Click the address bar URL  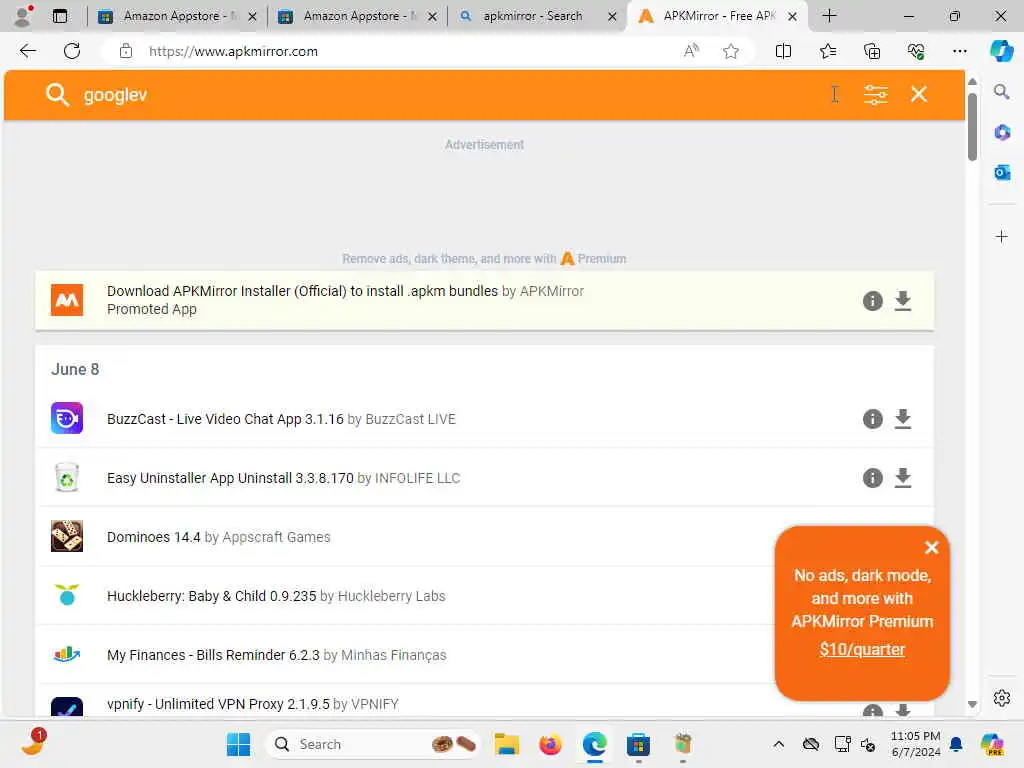point(233,52)
